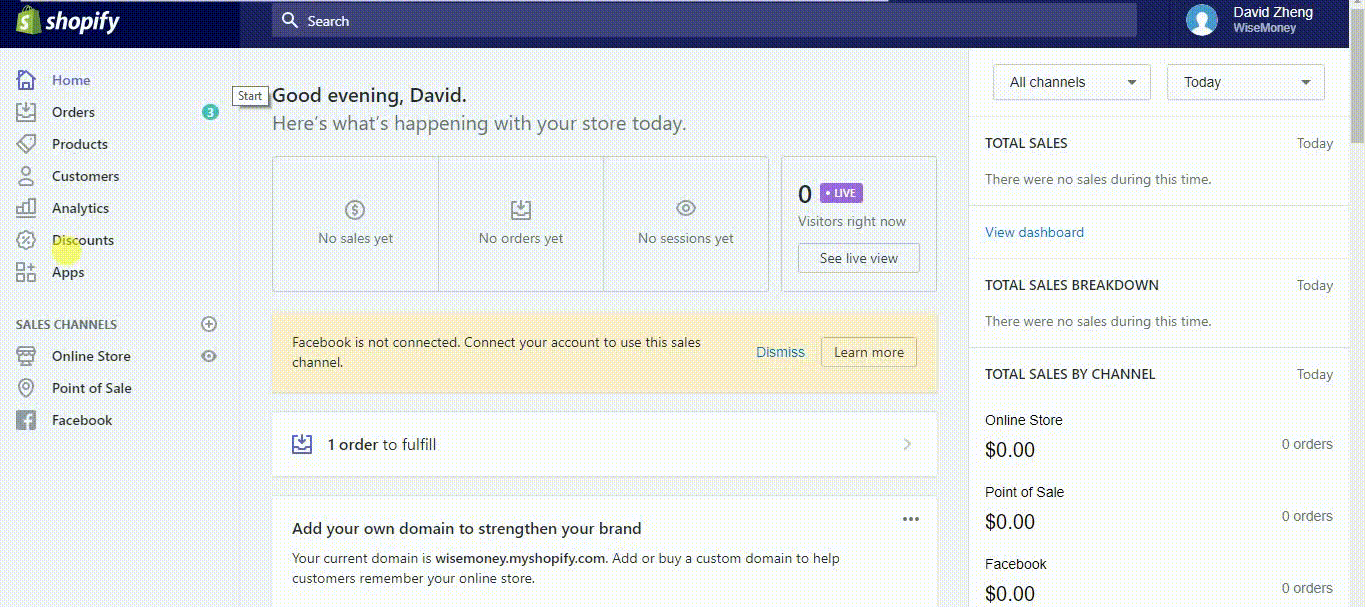The width and height of the screenshot is (1365, 607).
Task: Click Add your own domain heading
Action: [467, 528]
